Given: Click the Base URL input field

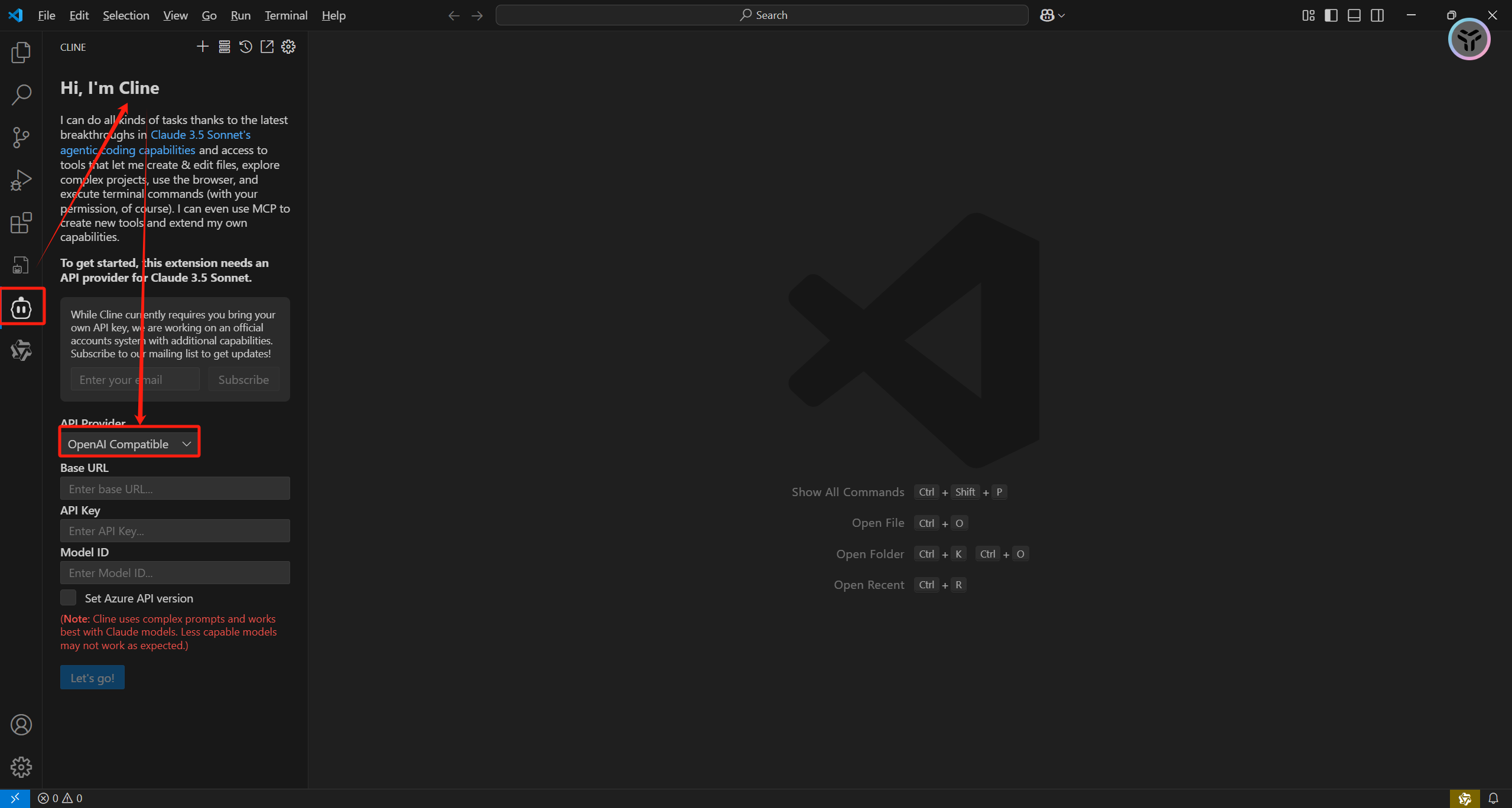Looking at the screenshot, I should tap(175, 488).
